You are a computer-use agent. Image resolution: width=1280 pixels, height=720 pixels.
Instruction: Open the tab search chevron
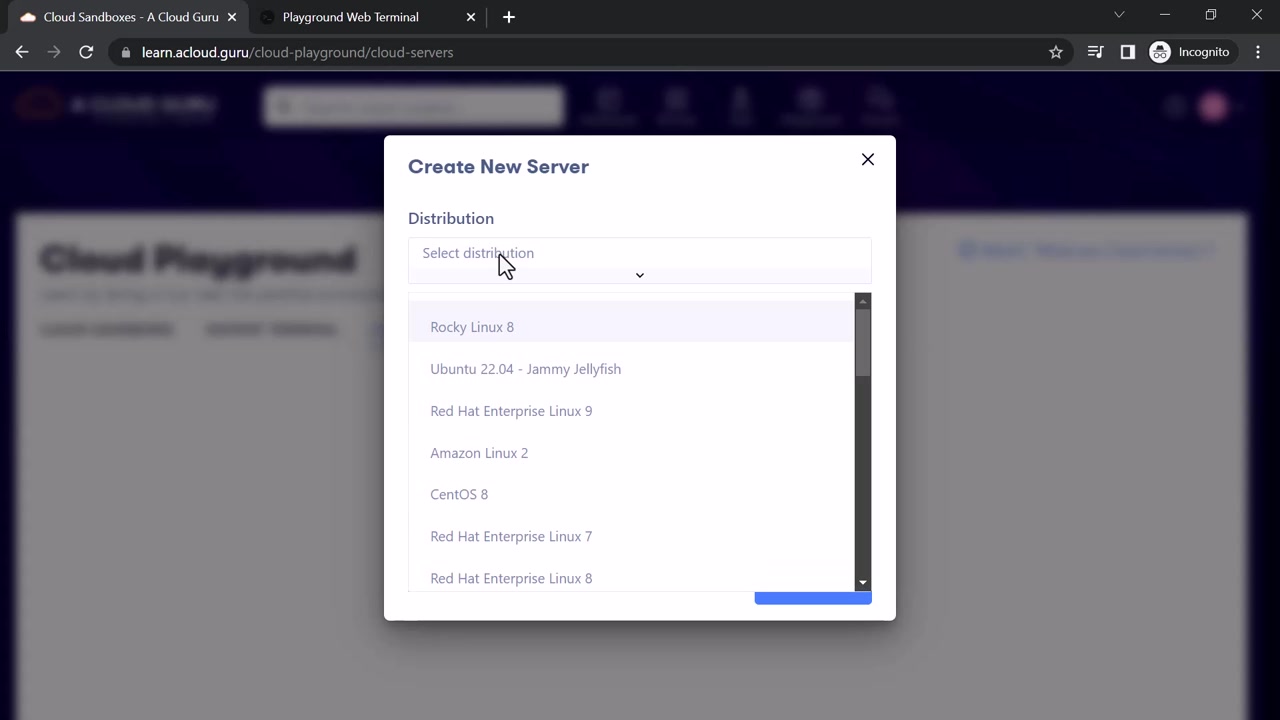pyautogui.click(x=1119, y=15)
